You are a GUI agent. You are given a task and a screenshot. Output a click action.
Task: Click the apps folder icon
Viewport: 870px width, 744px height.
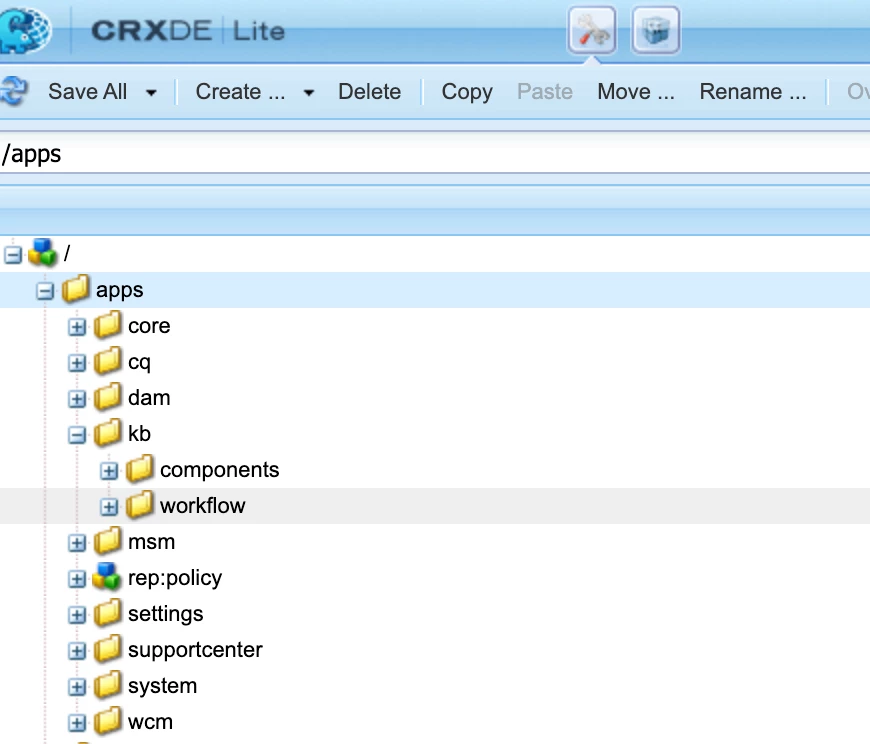click(75, 289)
